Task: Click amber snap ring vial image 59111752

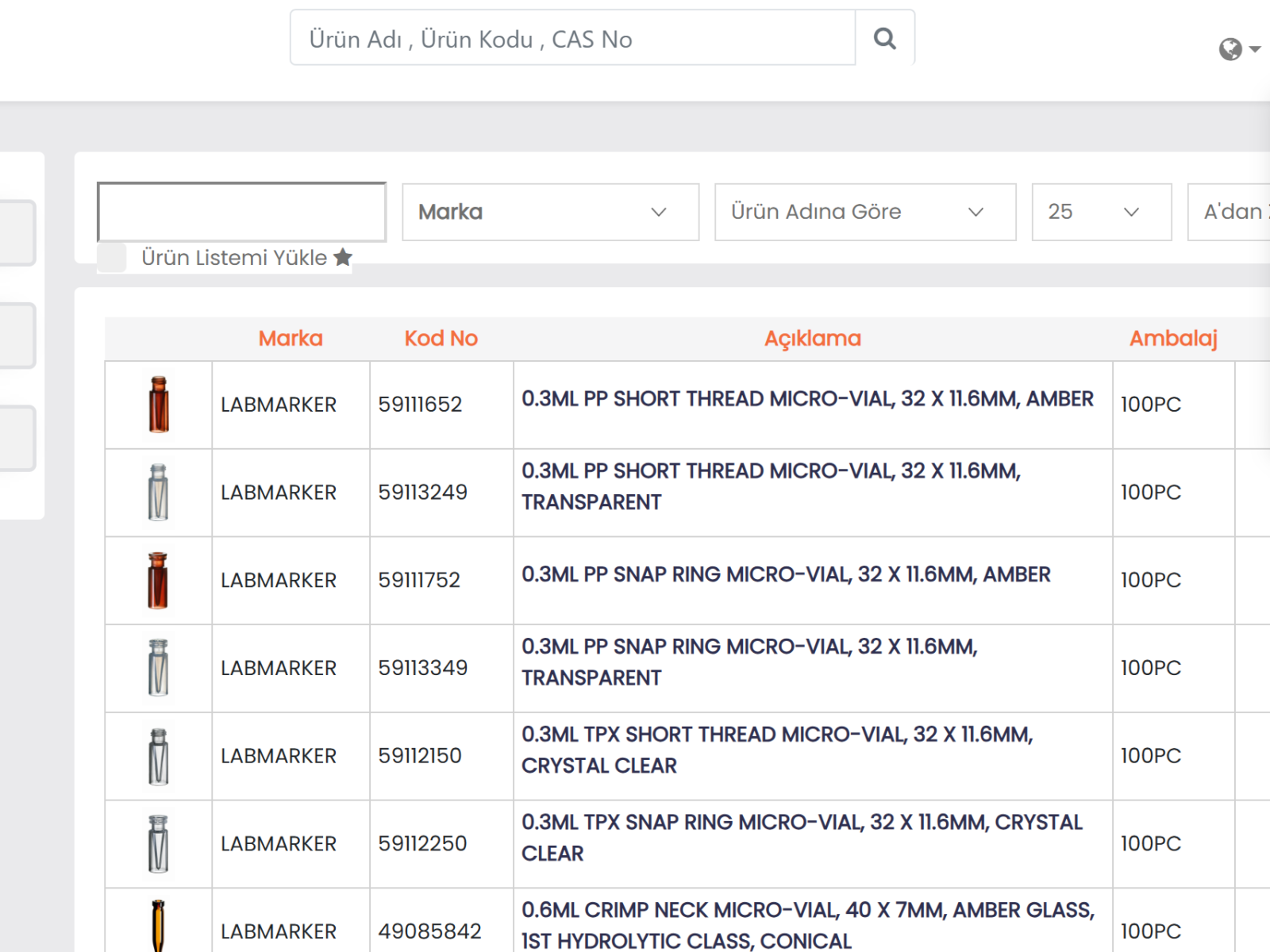Action: (x=159, y=580)
